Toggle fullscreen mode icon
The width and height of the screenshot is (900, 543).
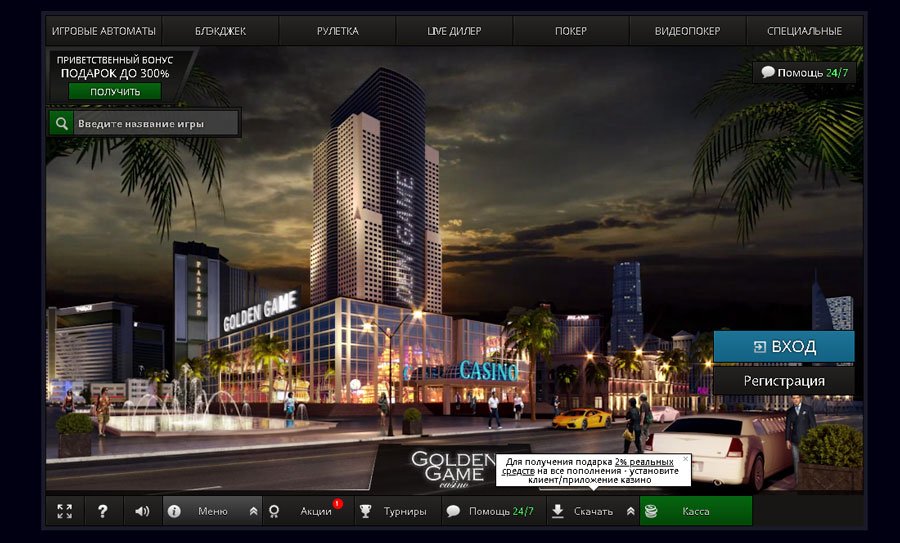click(65, 511)
